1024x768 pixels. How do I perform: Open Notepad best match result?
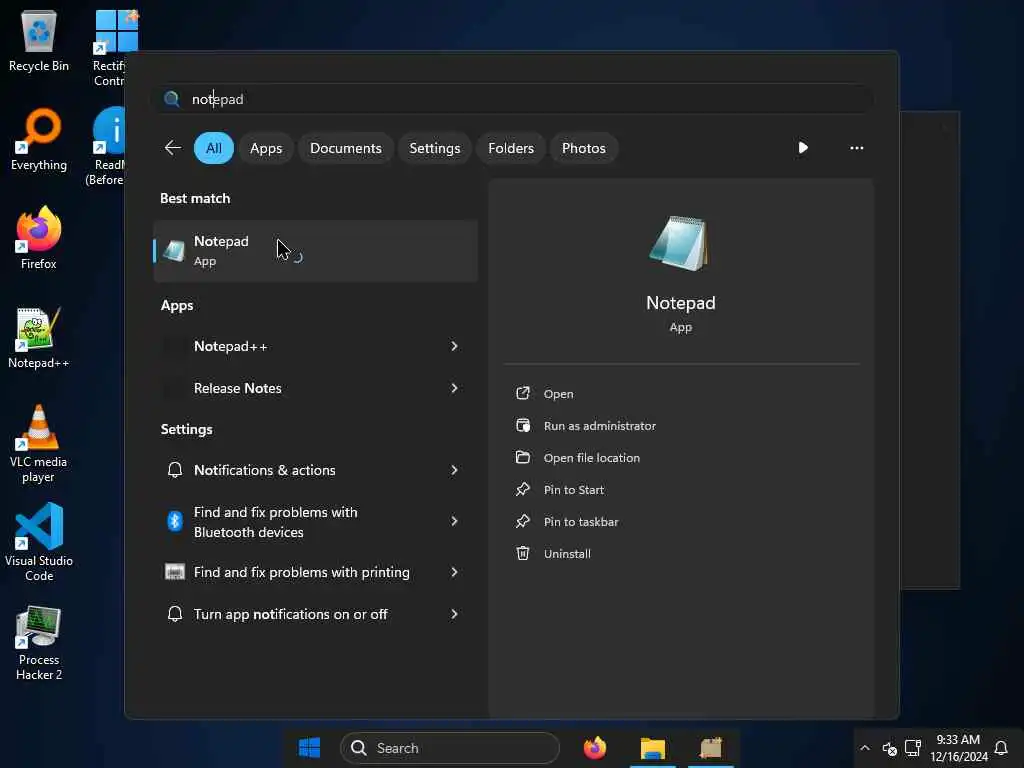(315, 251)
